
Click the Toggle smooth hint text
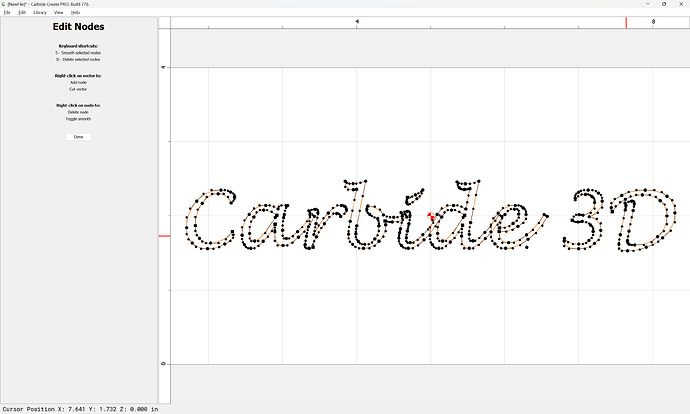click(x=78, y=119)
